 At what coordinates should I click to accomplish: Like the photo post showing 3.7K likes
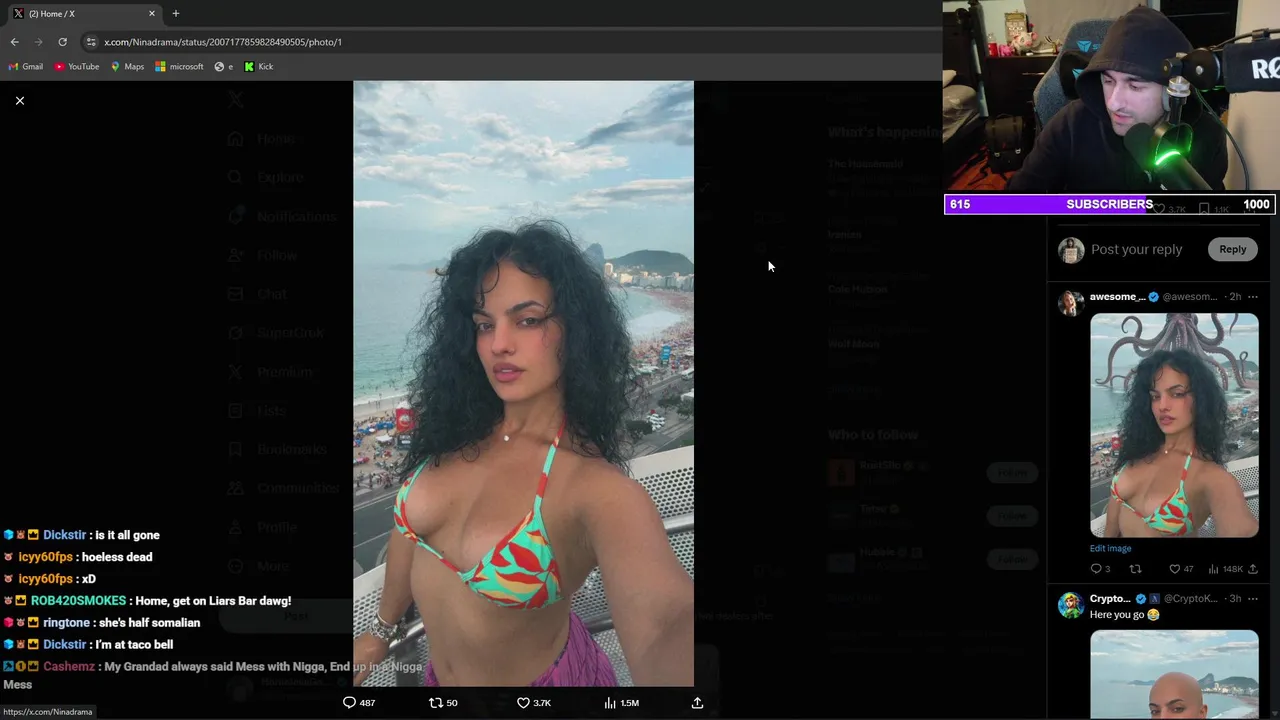tap(534, 703)
